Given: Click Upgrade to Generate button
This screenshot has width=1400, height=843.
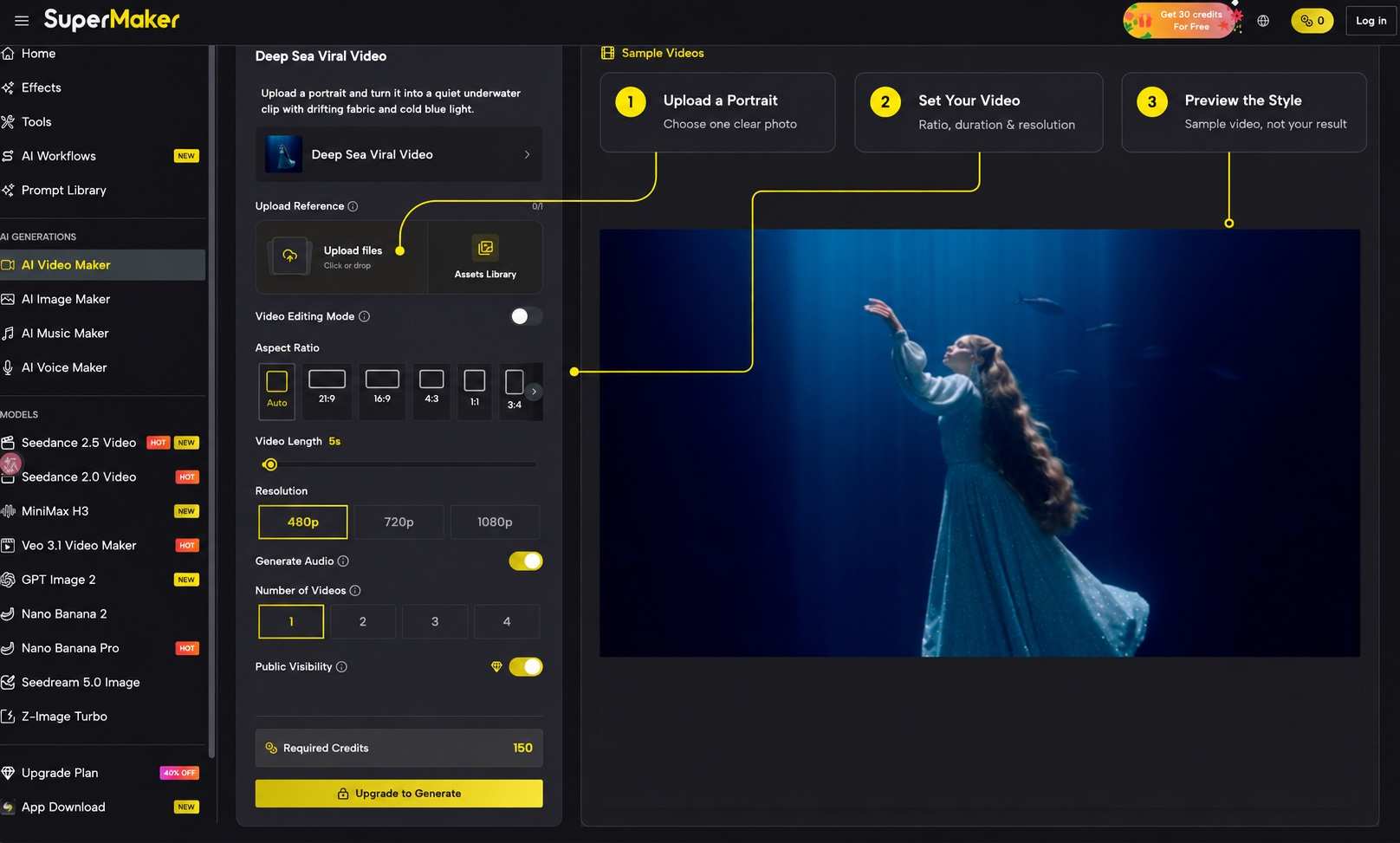Looking at the screenshot, I should coord(399,794).
